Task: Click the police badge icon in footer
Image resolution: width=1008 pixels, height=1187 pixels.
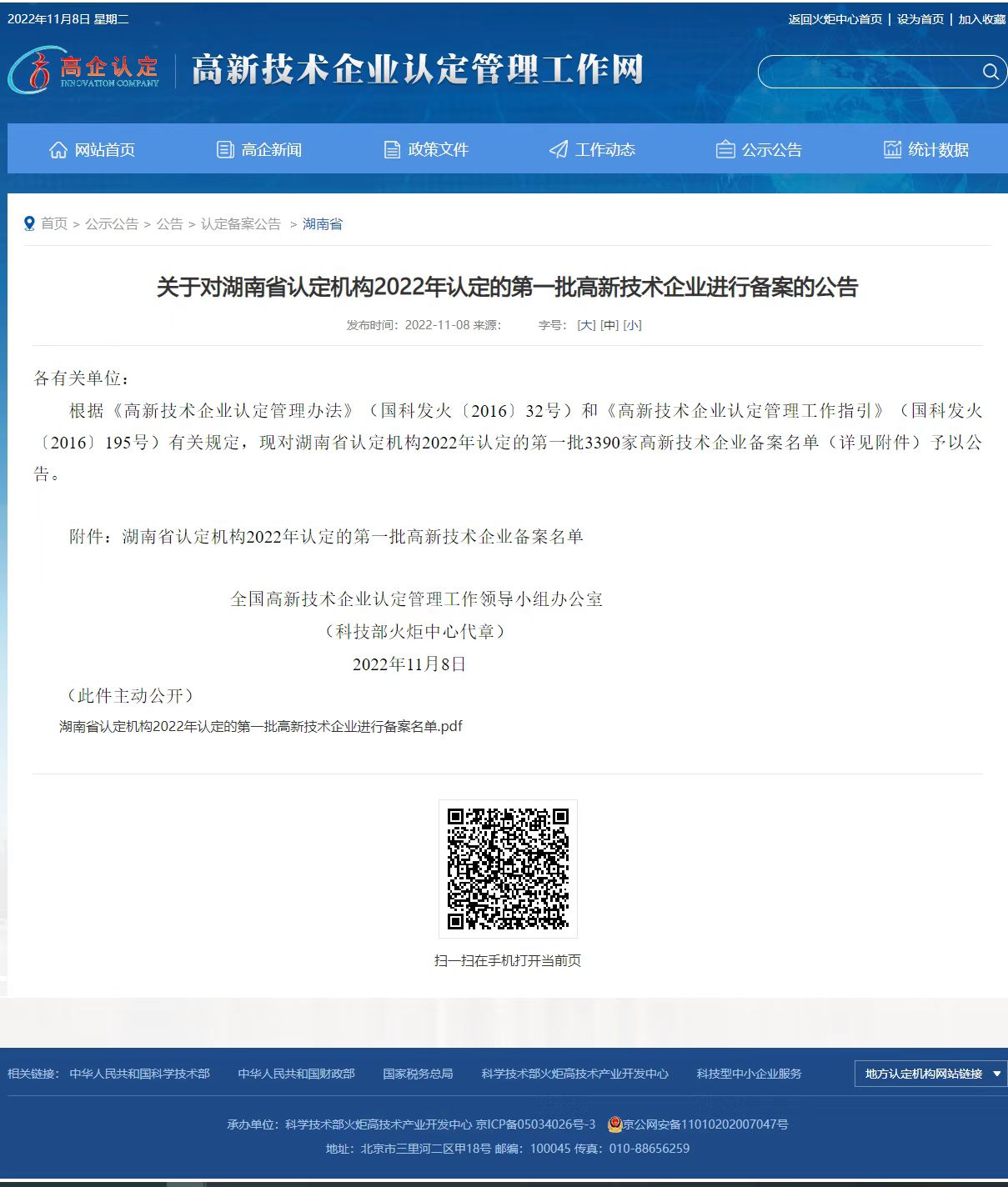Action: point(615,1124)
